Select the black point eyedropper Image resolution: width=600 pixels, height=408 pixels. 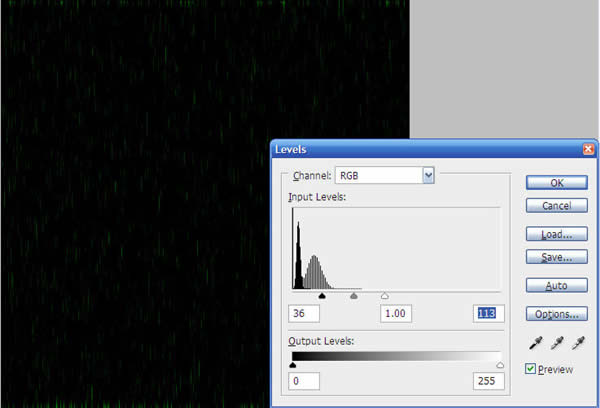click(x=535, y=343)
